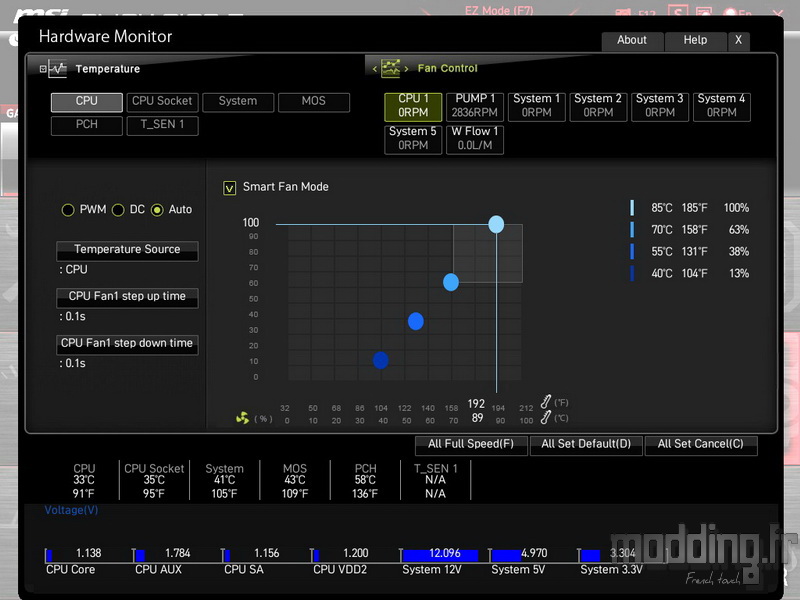Toggle the Smart Fan Mode checkbox
800x600 pixels.
230,188
